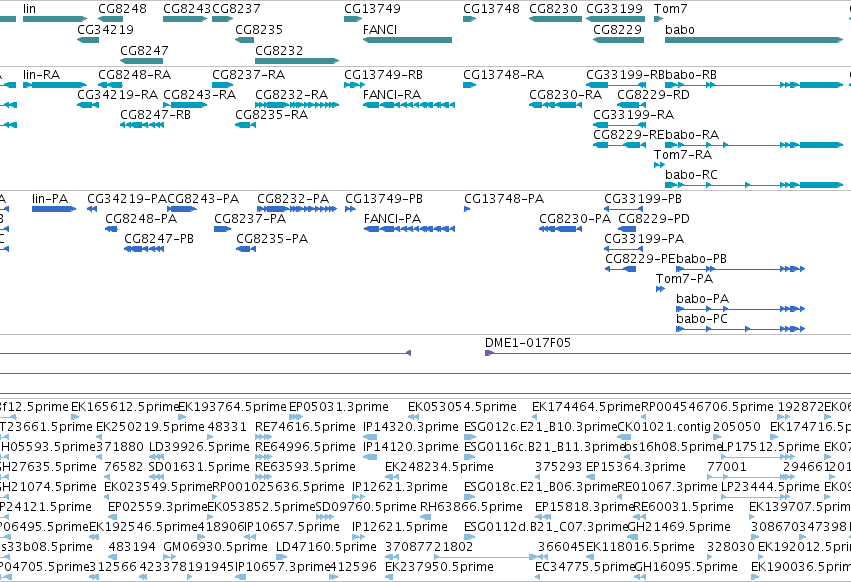Screen dimensions: 851x582
Task: Select transcript CG8248-RA
Action: tap(135, 74)
